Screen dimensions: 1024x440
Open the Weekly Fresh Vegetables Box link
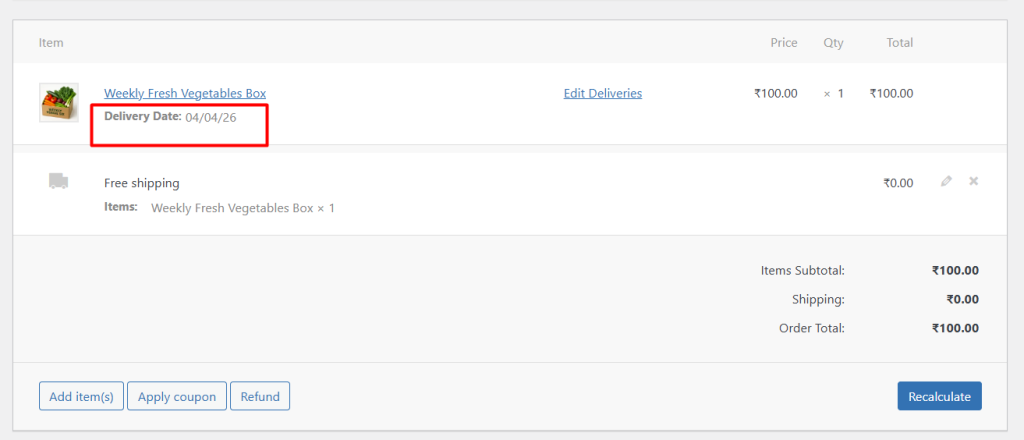[185, 93]
